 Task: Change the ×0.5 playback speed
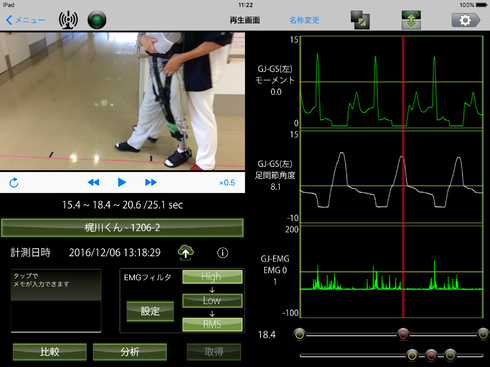click(227, 183)
